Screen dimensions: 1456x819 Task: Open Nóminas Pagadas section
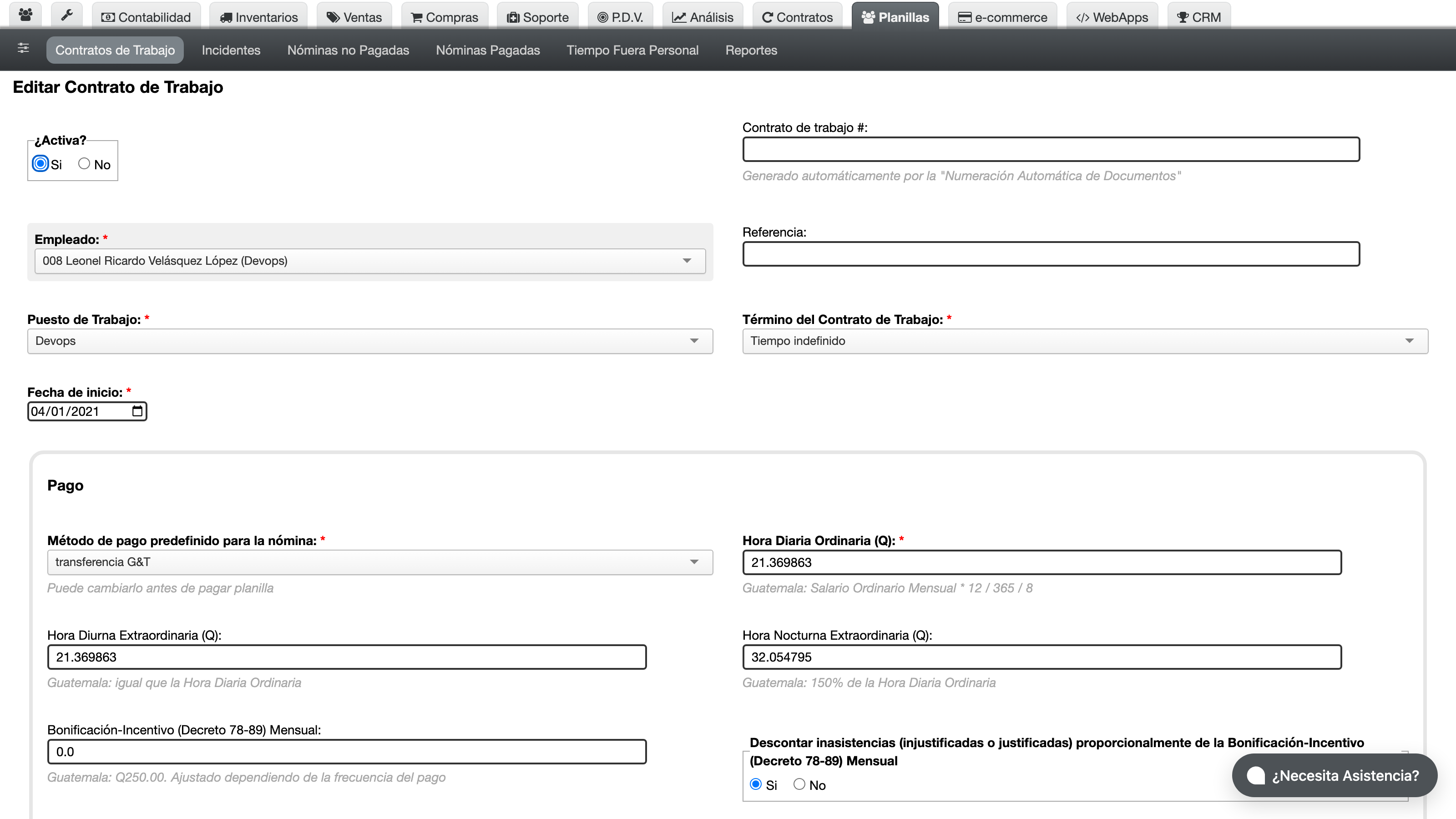pos(488,50)
